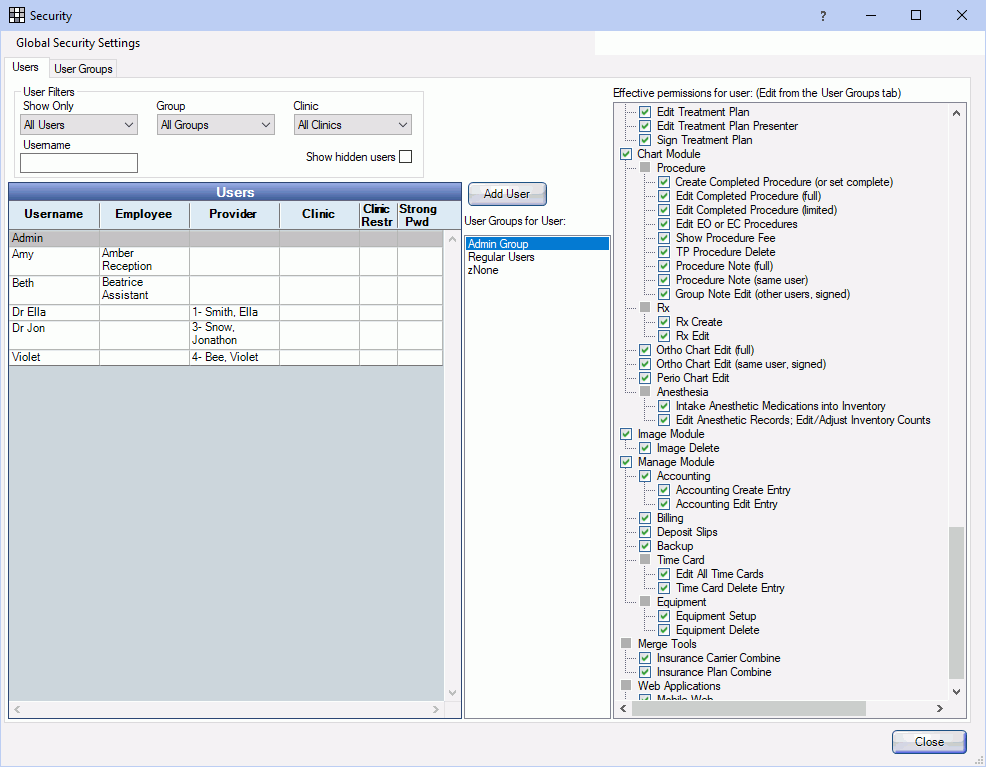
Task: Toggle the Insurance Carrier Combine checkbox
Action: [x=645, y=658]
